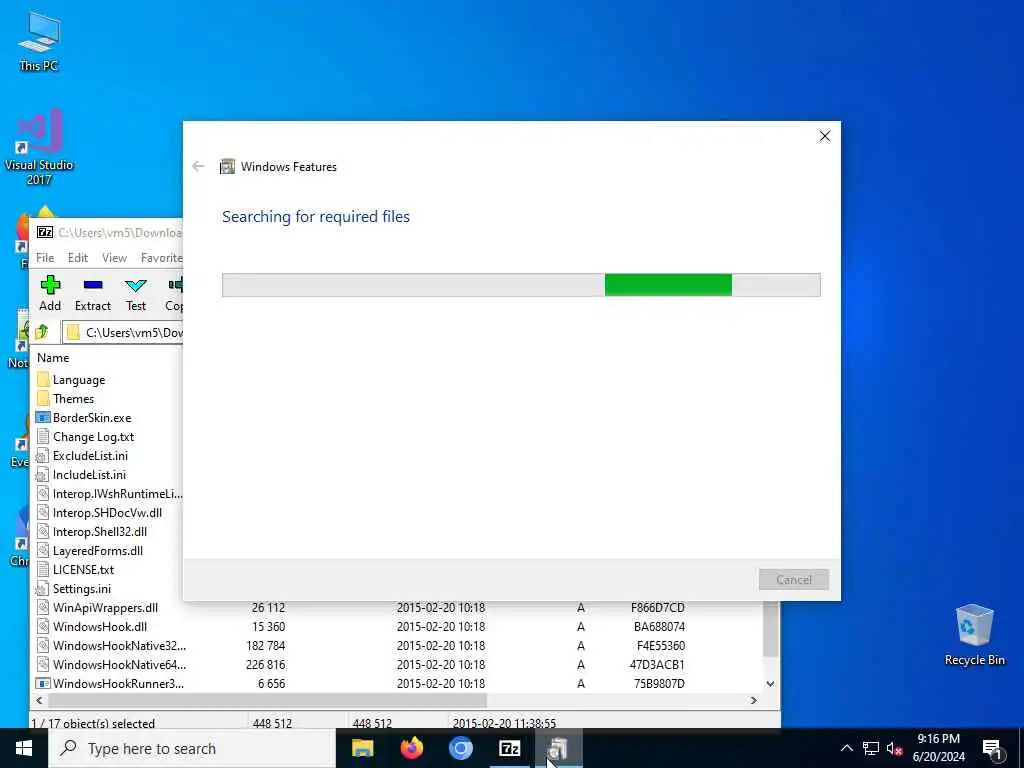1024x768 pixels.
Task: Open the Edit menu in 7-Zip
Action: (78, 258)
